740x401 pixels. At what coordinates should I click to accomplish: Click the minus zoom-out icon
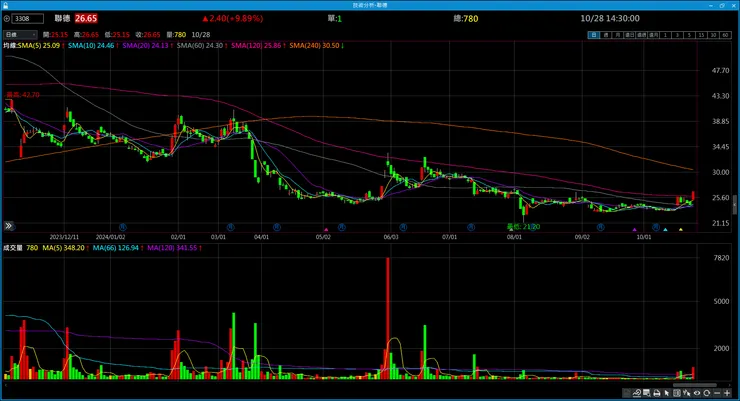click(717, 393)
